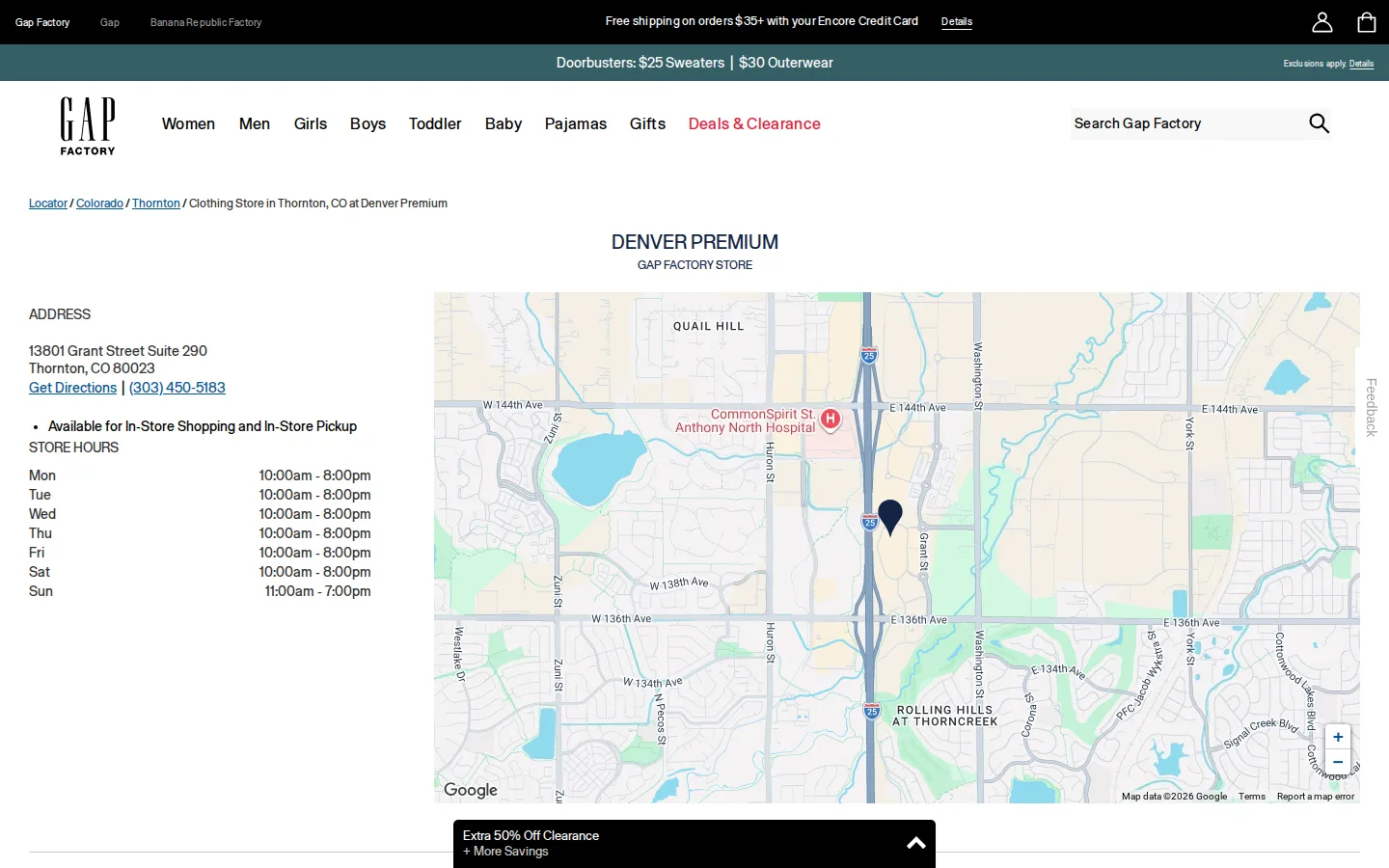
Task: Click the search magnifier icon
Action: [1319, 123]
